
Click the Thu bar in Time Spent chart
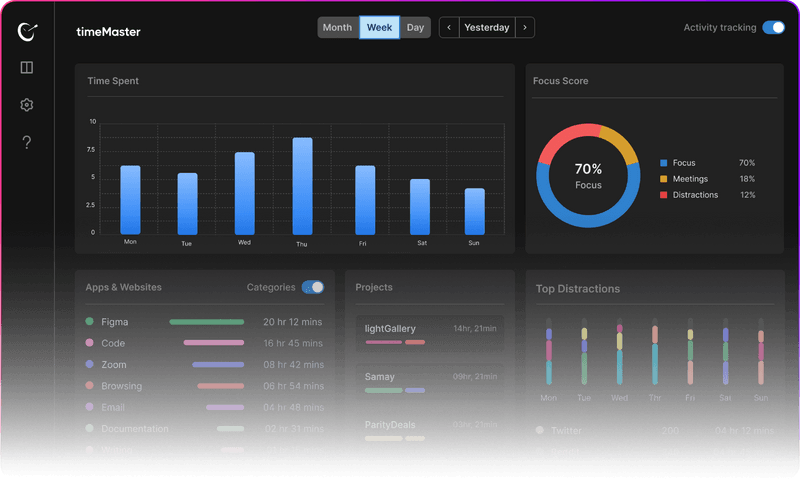[303, 186]
